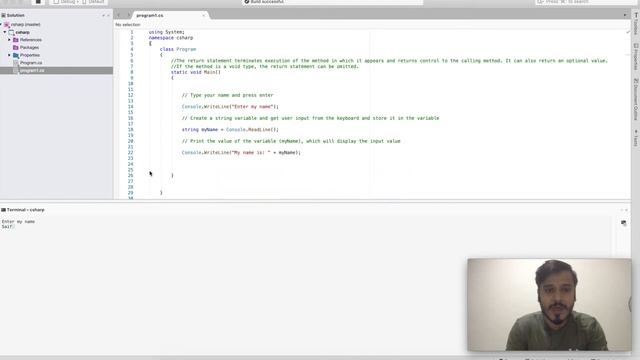Click the Packages folder icon
The image size is (640, 360).
click(x=16, y=47)
